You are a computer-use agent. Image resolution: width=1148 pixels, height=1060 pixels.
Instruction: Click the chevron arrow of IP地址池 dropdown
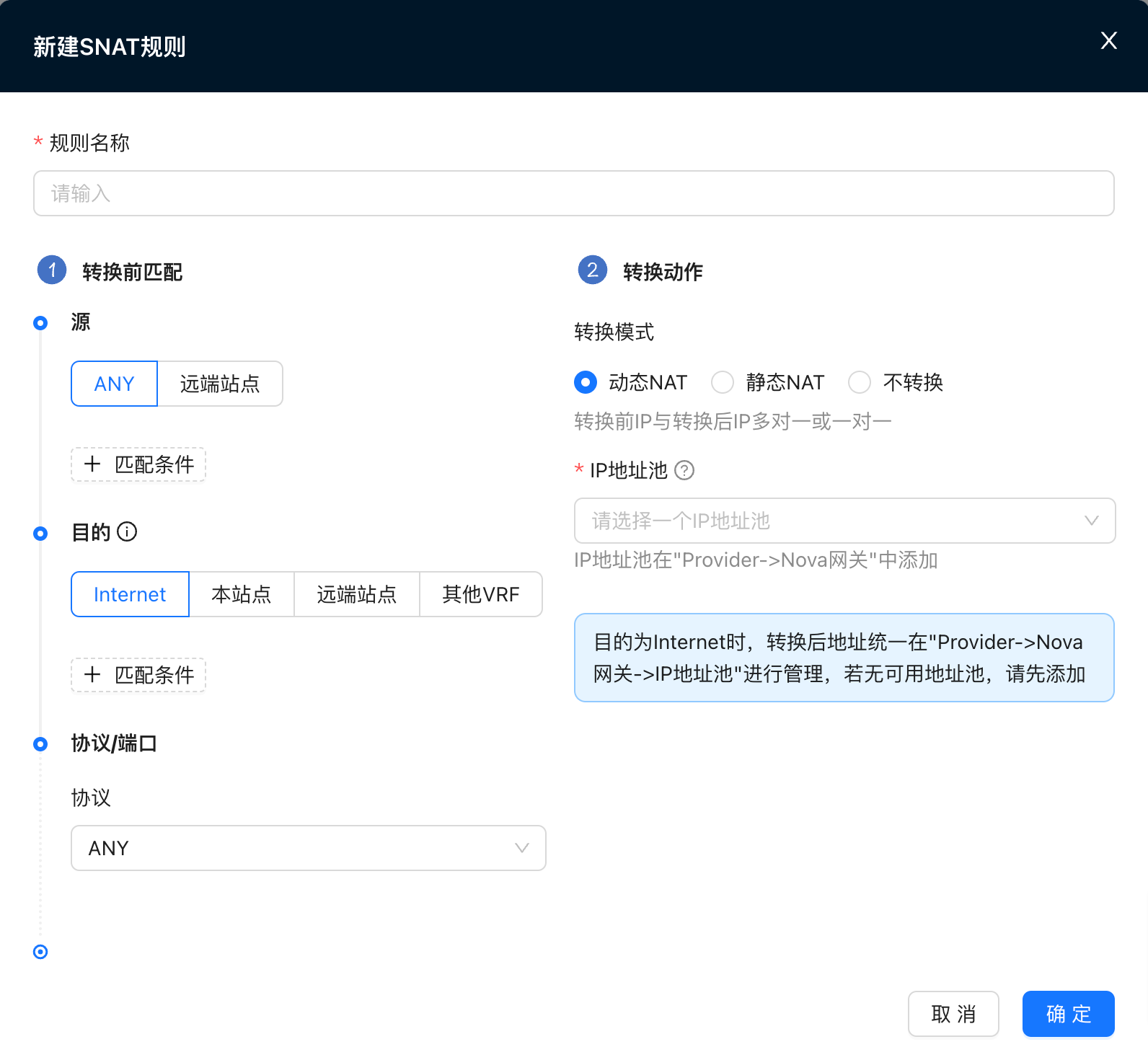[x=1092, y=521]
